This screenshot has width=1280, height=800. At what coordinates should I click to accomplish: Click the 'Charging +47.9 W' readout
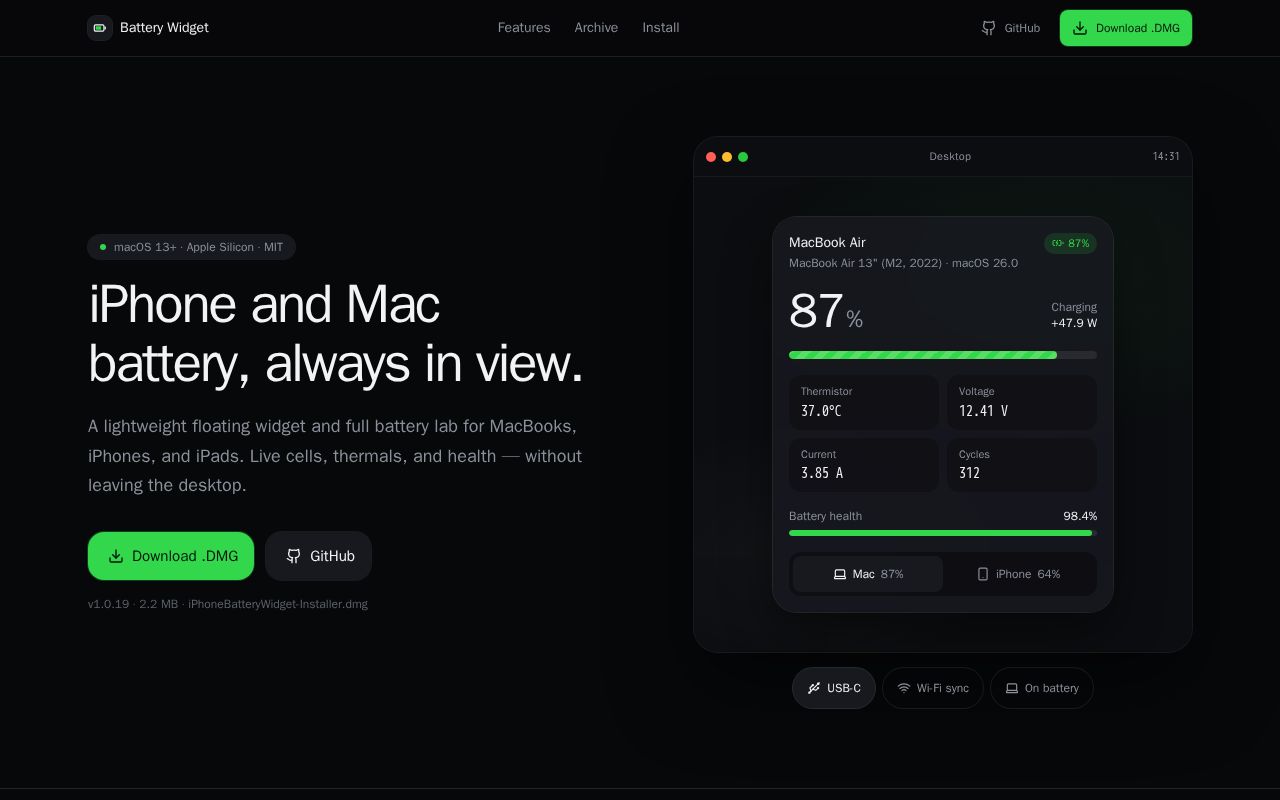(1074, 315)
